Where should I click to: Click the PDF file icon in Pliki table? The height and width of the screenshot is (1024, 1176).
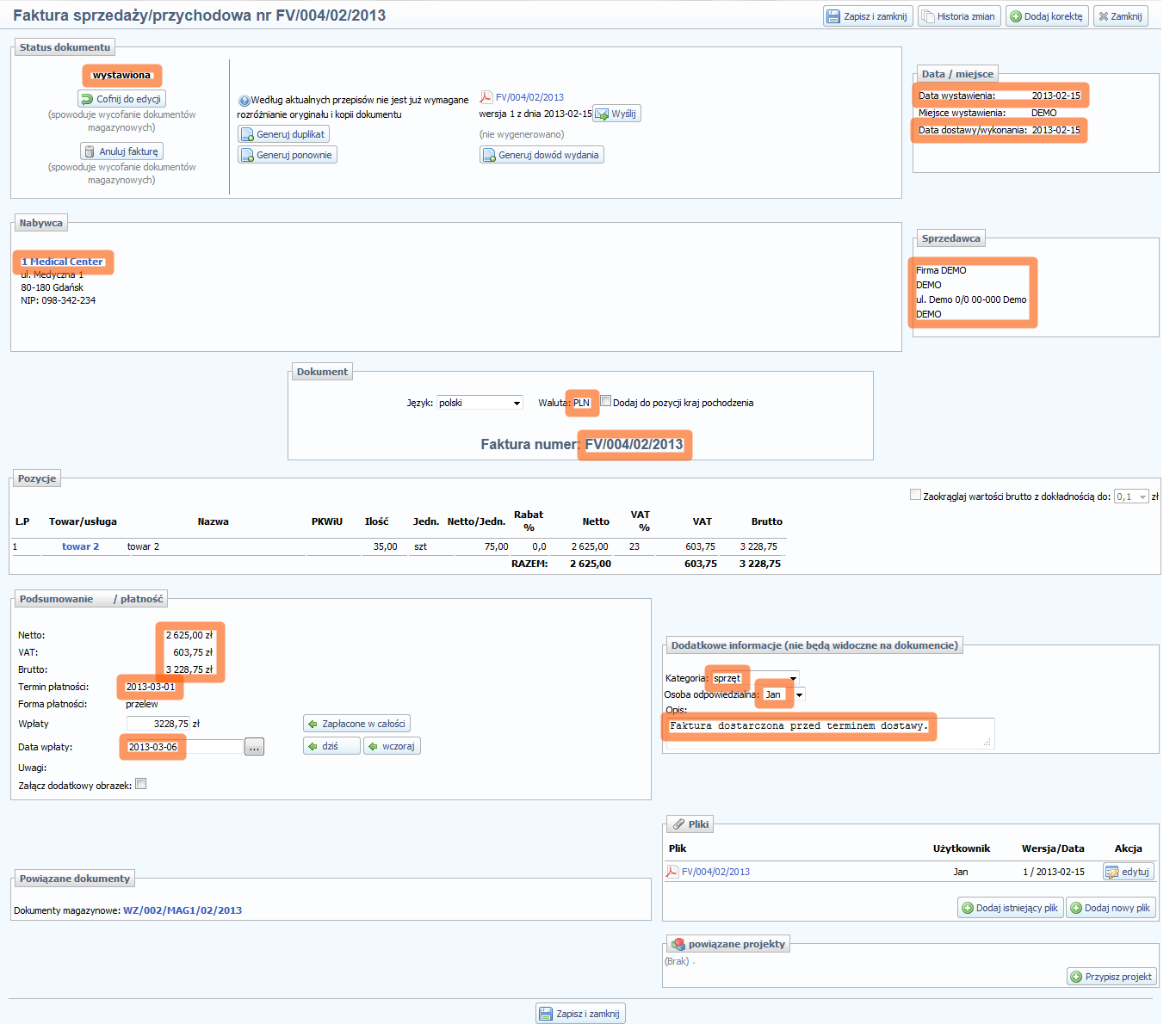tap(672, 872)
